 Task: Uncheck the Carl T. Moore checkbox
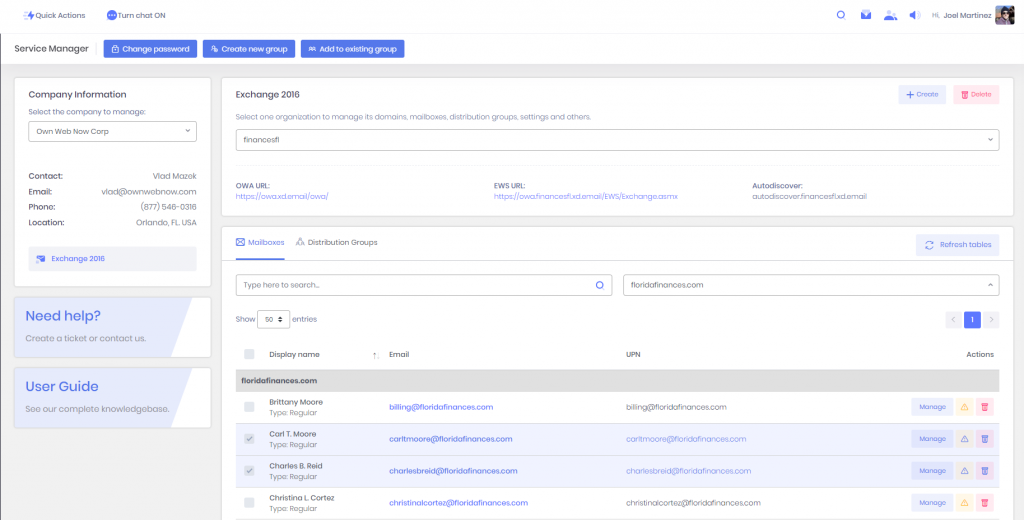[249, 439]
